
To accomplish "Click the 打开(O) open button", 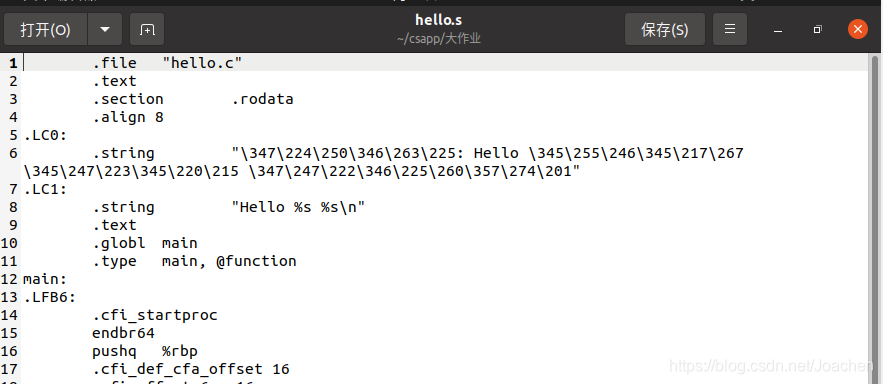I will (x=46, y=29).
